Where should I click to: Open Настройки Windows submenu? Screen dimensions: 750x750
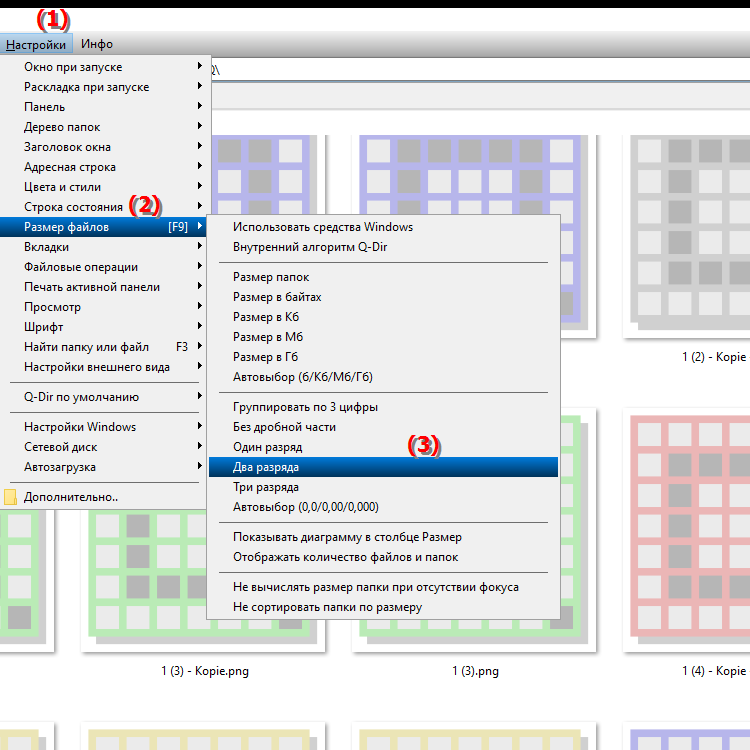coord(103,427)
